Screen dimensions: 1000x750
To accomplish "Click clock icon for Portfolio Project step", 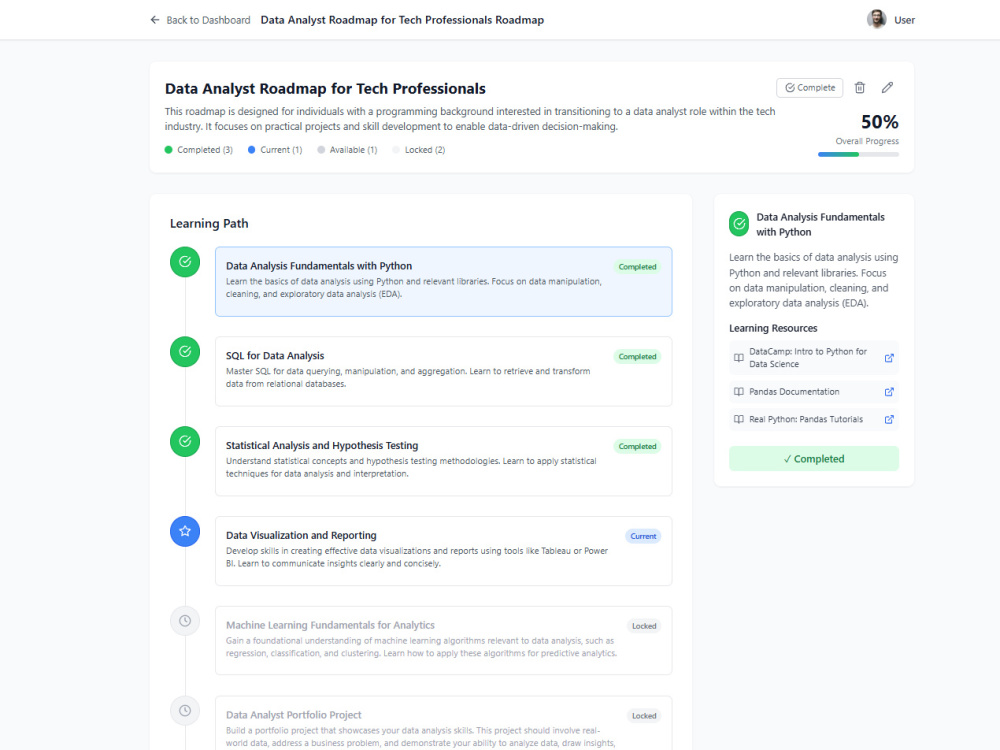I will click(x=185, y=710).
